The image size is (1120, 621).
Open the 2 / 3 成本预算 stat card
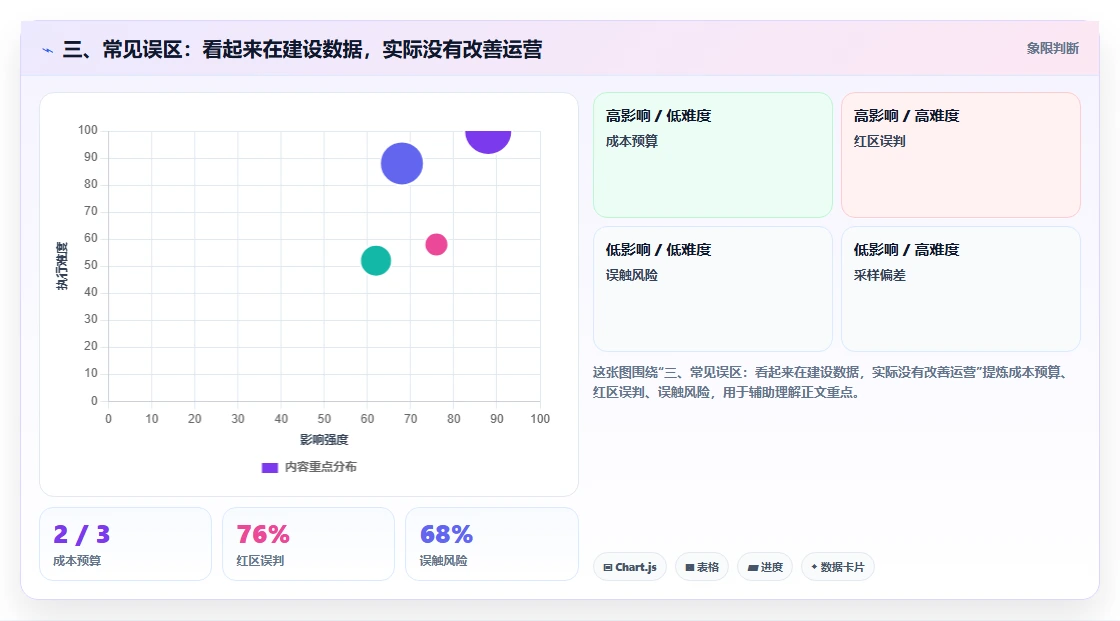pyautogui.click(x=125, y=544)
